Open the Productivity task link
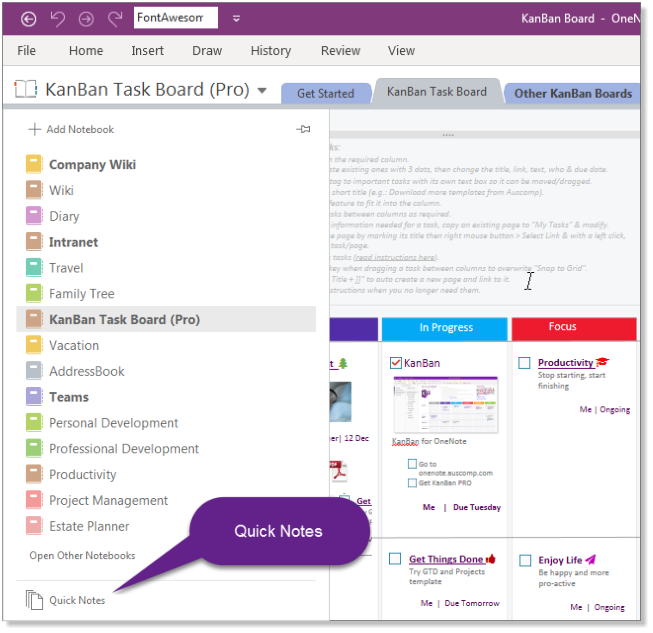 pyautogui.click(x=566, y=363)
